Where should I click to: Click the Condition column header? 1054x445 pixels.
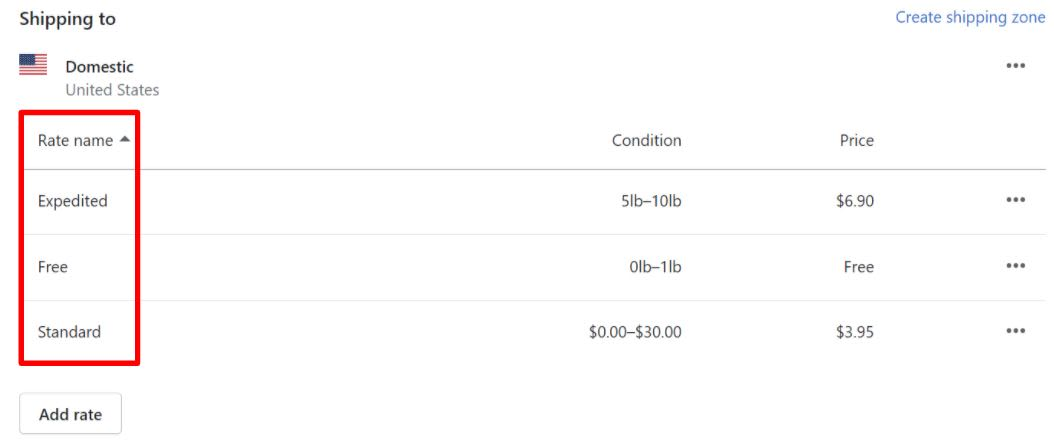pos(646,140)
